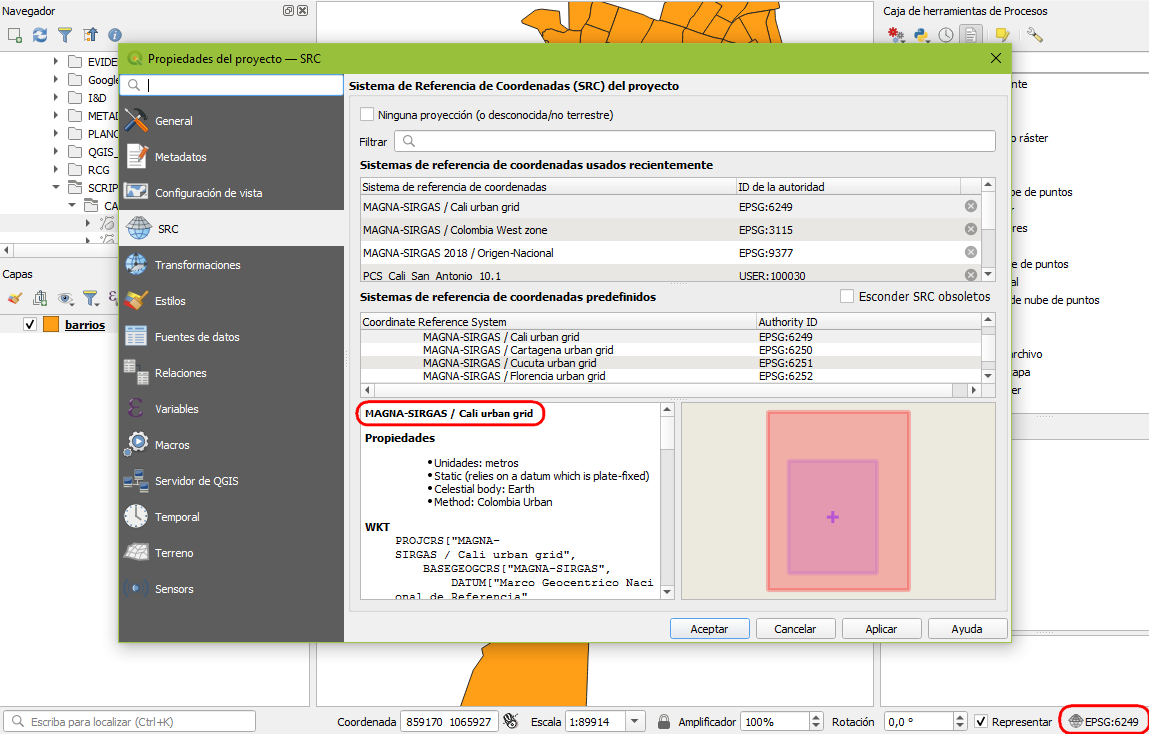Viewport: 1149px width, 734px height.
Task: Click the Terreno mesh icon
Action: coord(136,552)
